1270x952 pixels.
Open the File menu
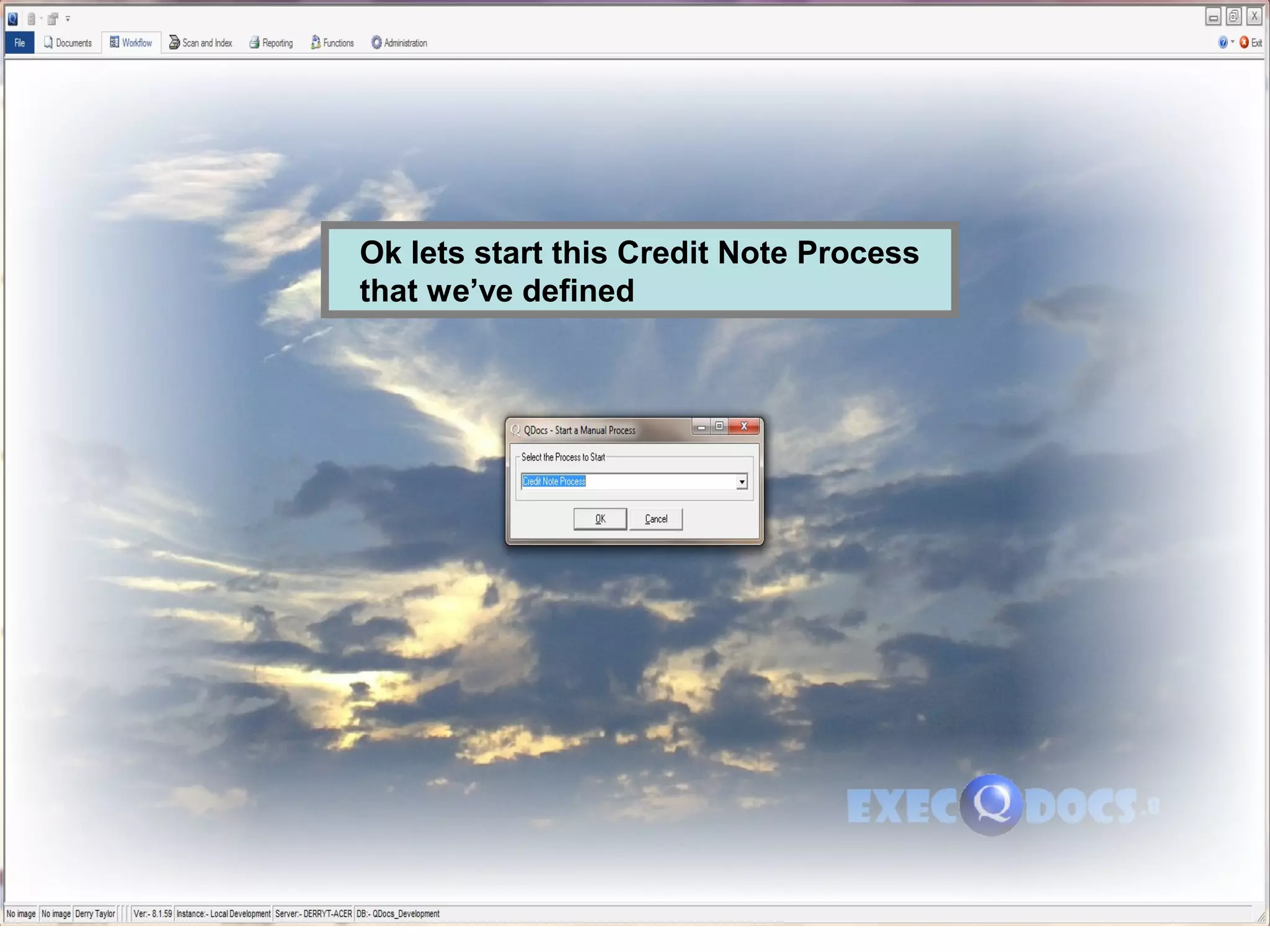(x=19, y=43)
